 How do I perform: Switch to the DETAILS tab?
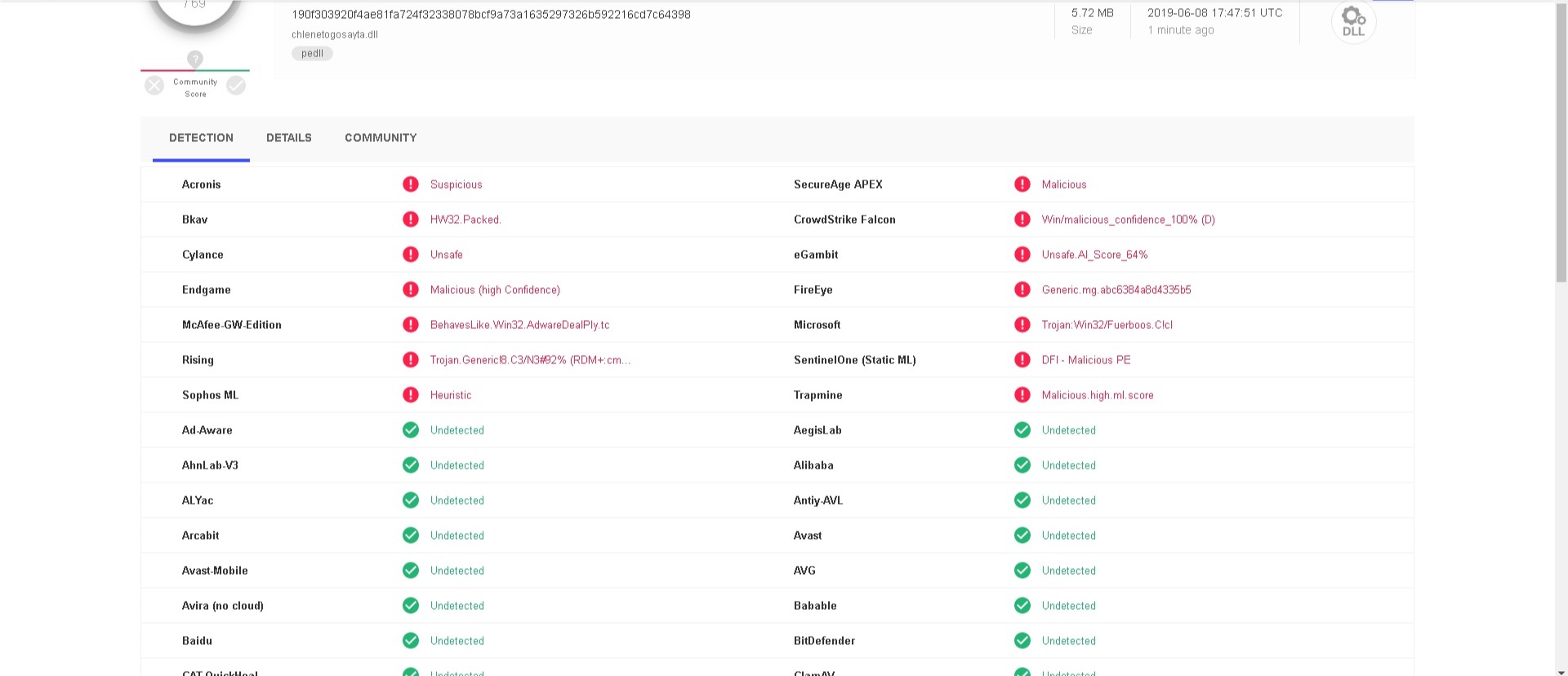(289, 138)
